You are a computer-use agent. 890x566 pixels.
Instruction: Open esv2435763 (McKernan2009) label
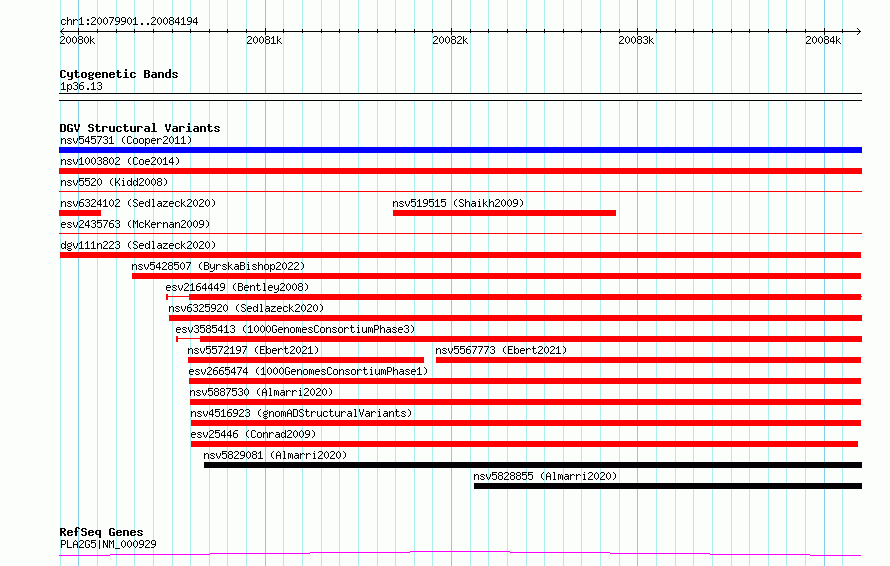point(135,224)
